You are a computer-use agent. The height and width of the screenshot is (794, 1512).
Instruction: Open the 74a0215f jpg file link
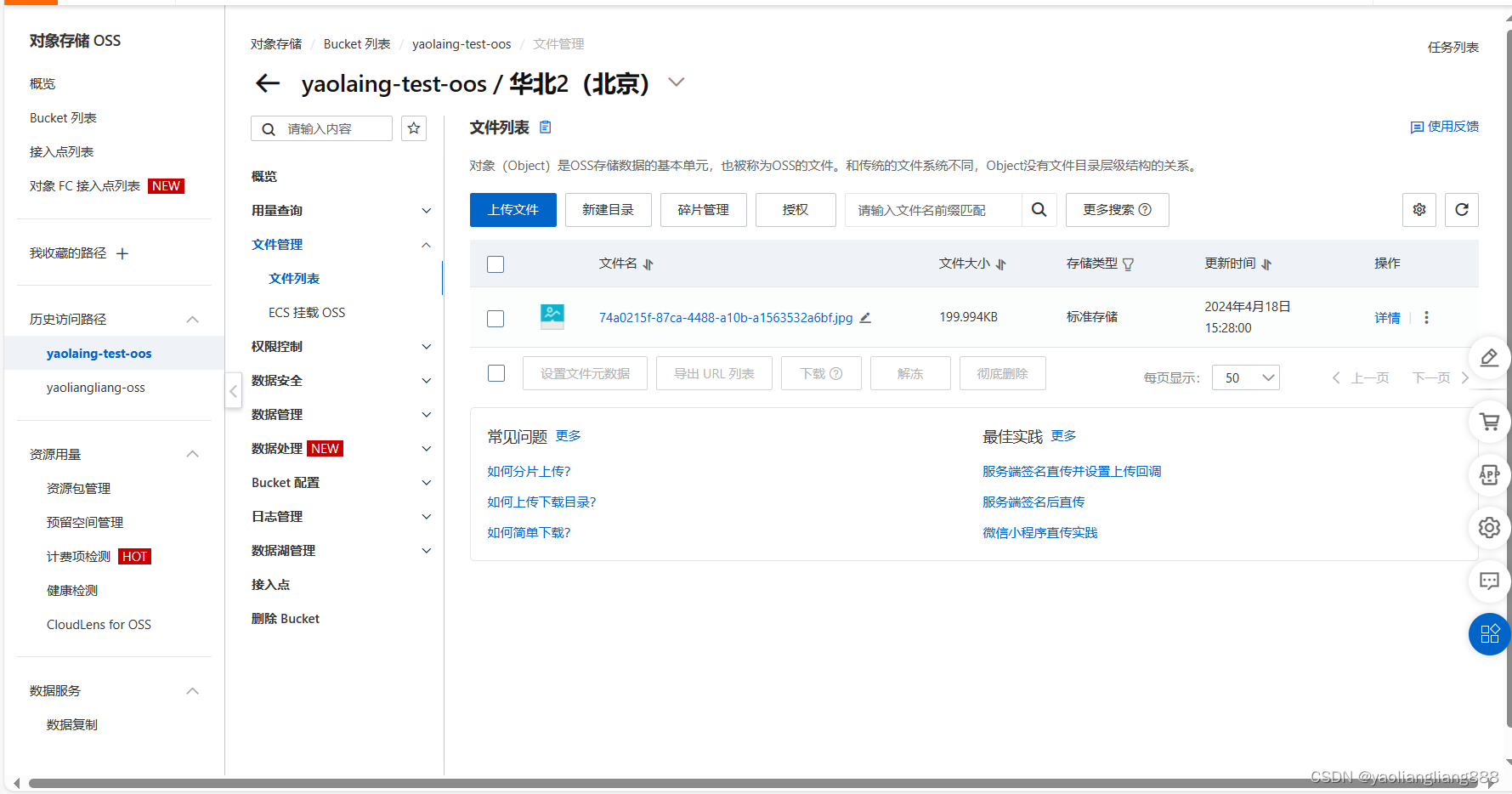pos(726,318)
